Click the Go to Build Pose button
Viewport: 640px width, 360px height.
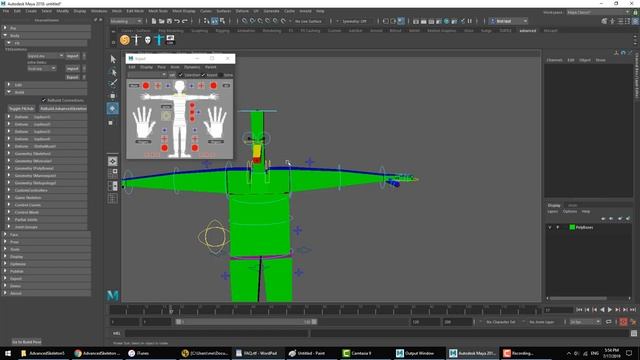pyautogui.click(x=27, y=342)
